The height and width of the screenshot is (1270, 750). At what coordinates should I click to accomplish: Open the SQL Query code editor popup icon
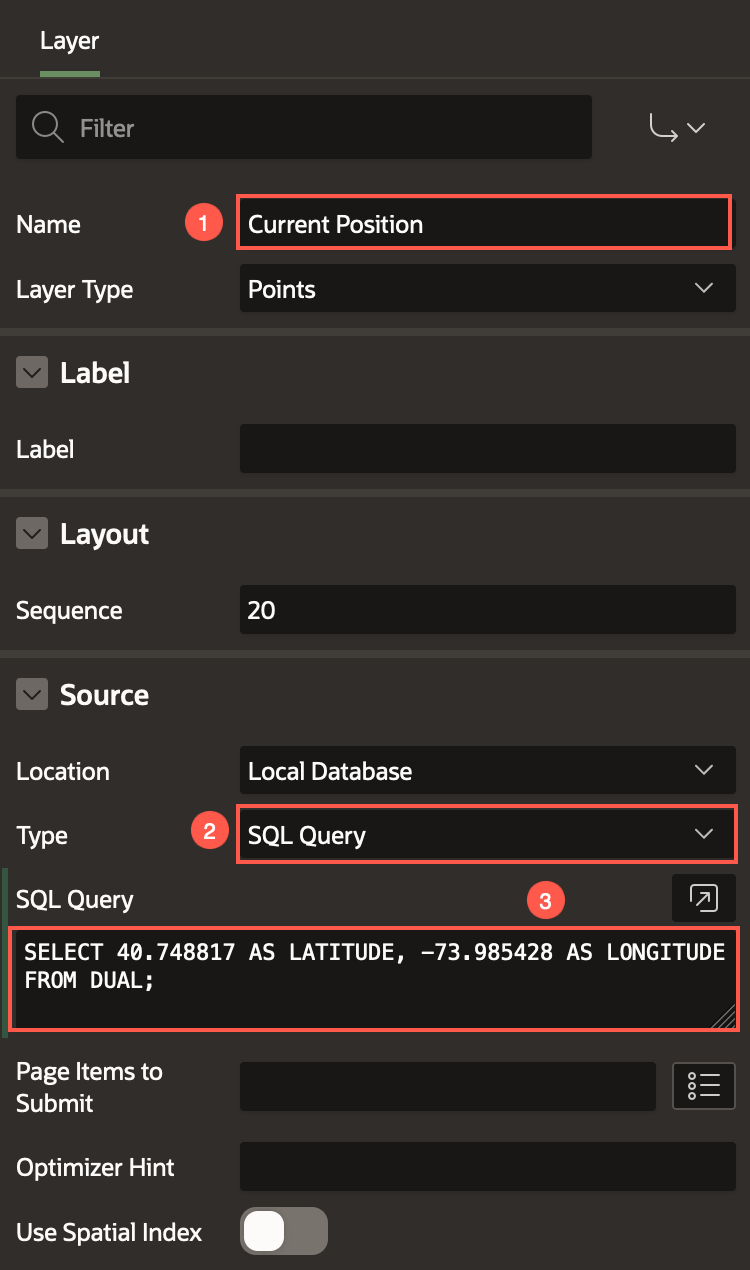704,898
